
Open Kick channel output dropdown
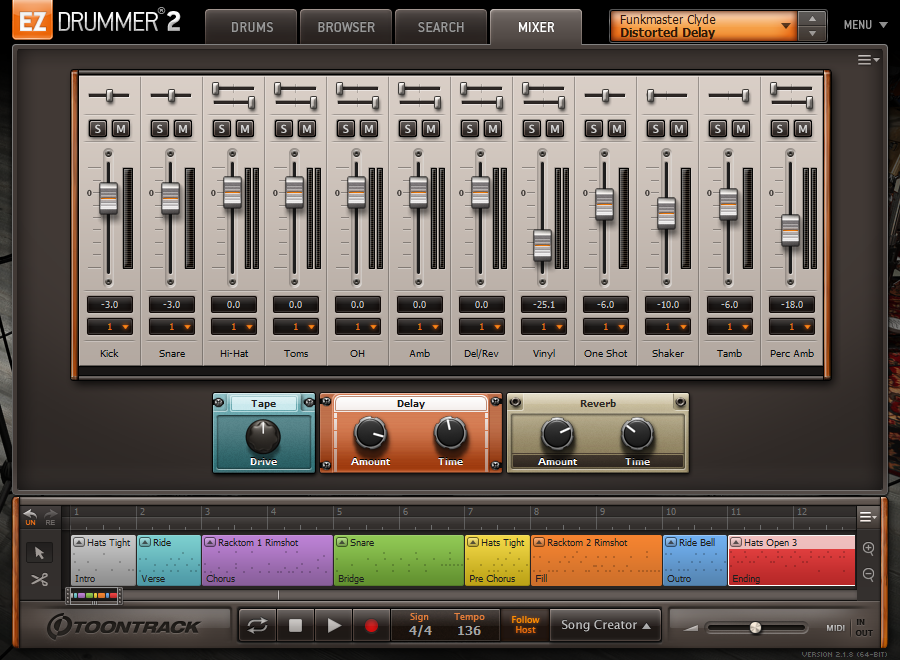coord(110,327)
